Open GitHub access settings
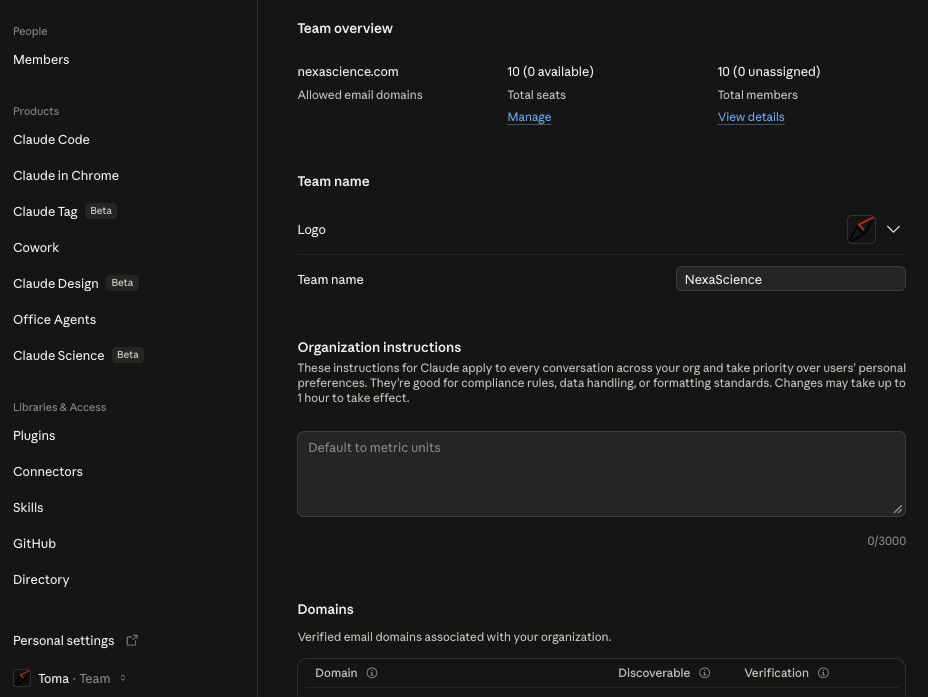Screen dimensions: 928x697 pyautogui.click(x=34, y=544)
